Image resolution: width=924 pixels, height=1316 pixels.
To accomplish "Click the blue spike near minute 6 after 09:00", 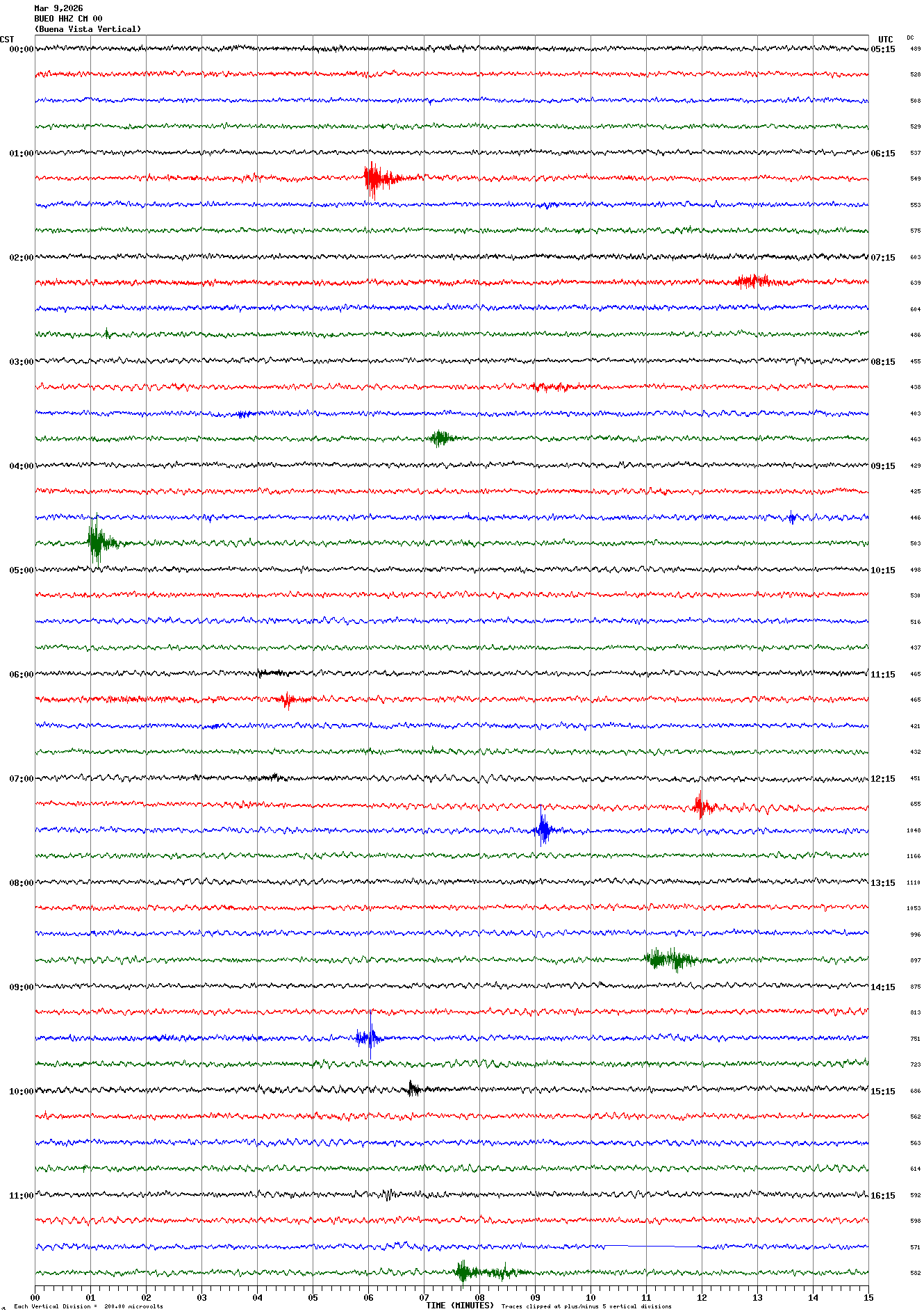I will (x=368, y=1038).
